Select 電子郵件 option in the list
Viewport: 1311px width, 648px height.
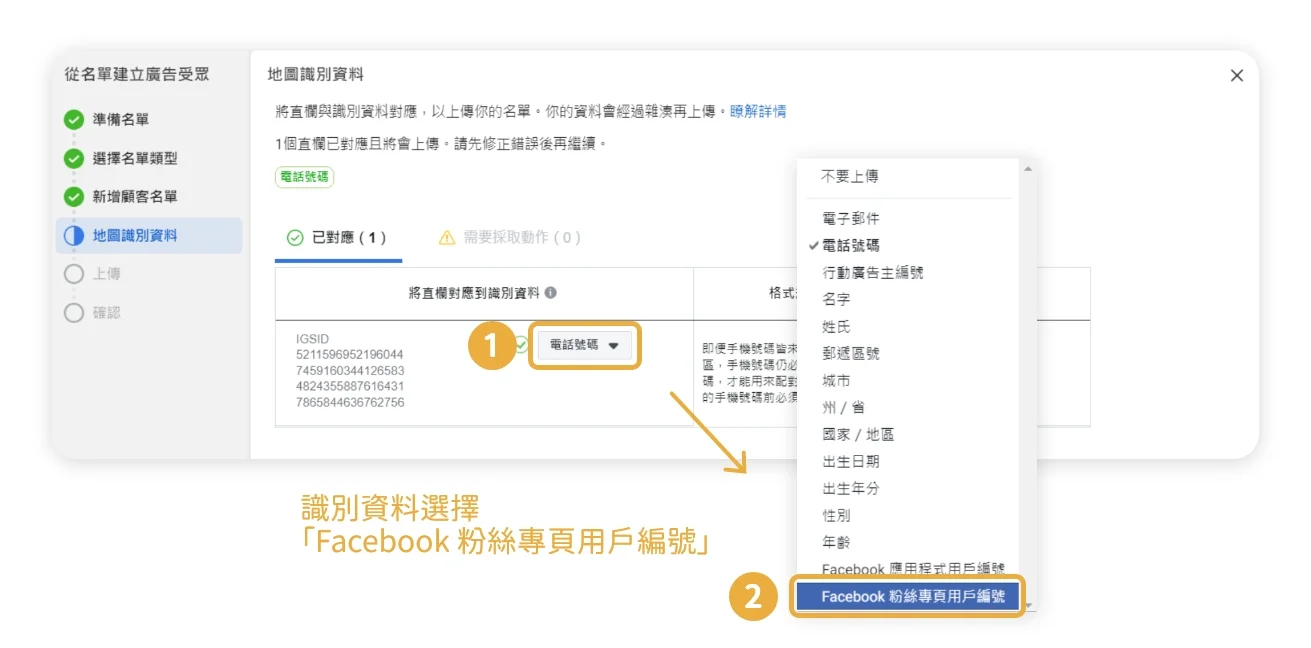[x=851, y=218]
